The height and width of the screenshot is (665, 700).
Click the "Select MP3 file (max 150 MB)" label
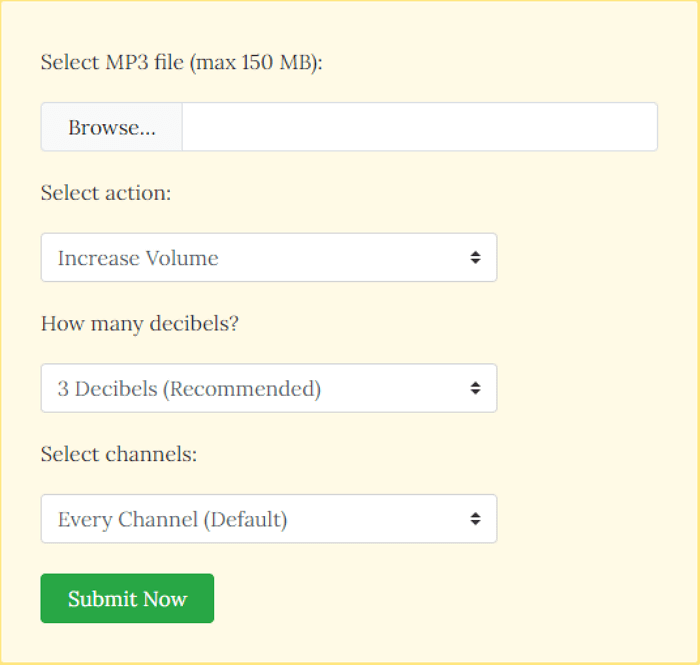point(183,62)
